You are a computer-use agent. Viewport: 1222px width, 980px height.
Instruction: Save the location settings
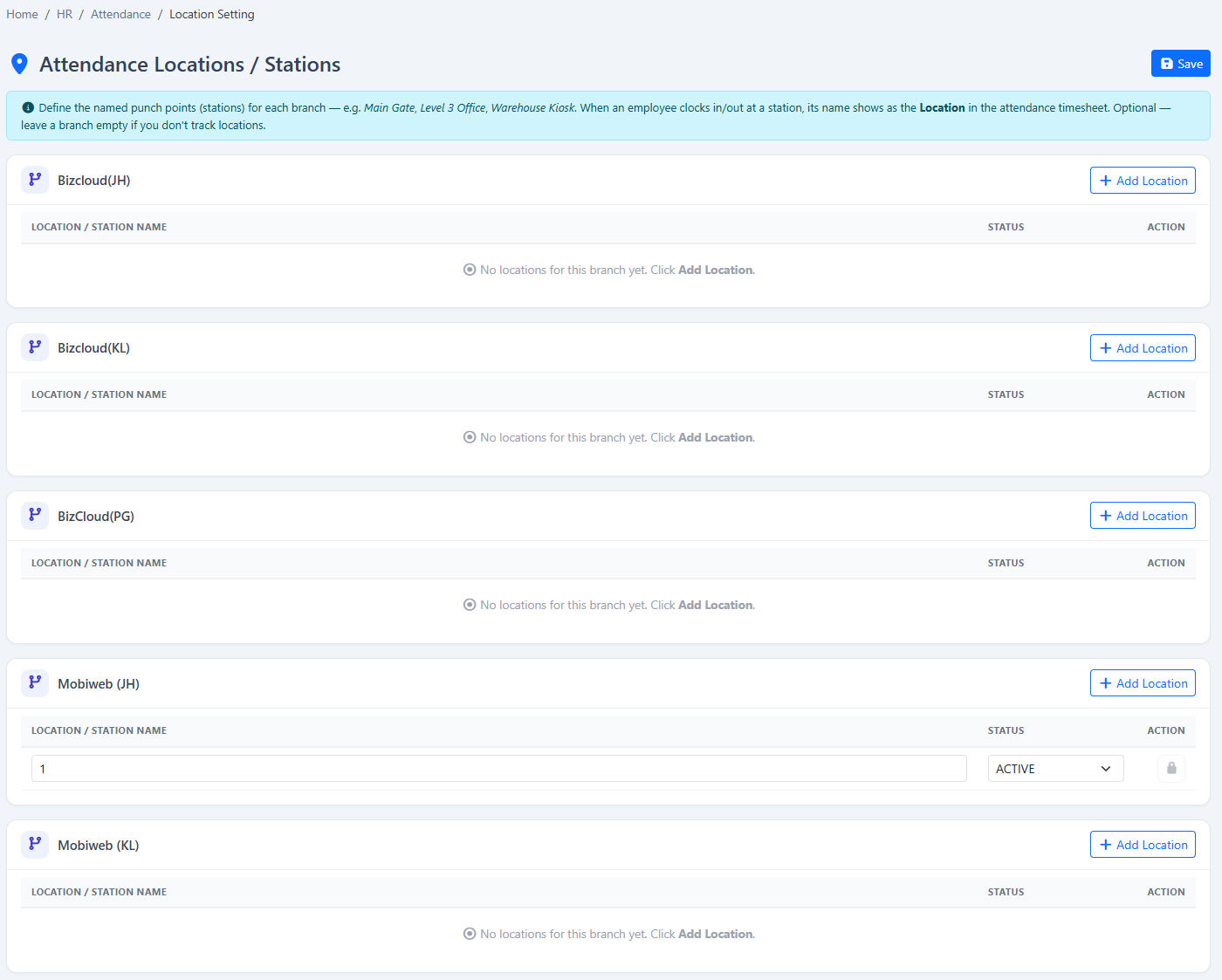1180,64
